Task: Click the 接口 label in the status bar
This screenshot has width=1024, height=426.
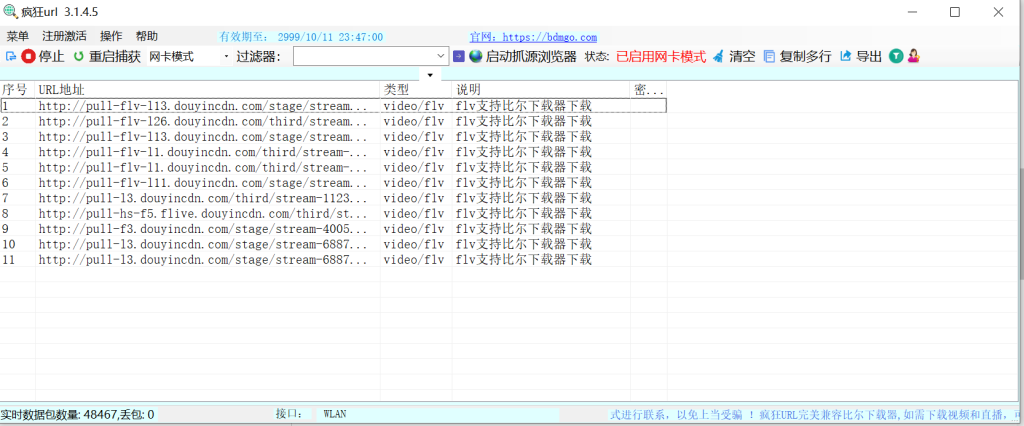Action: click(x=289, y=414)
